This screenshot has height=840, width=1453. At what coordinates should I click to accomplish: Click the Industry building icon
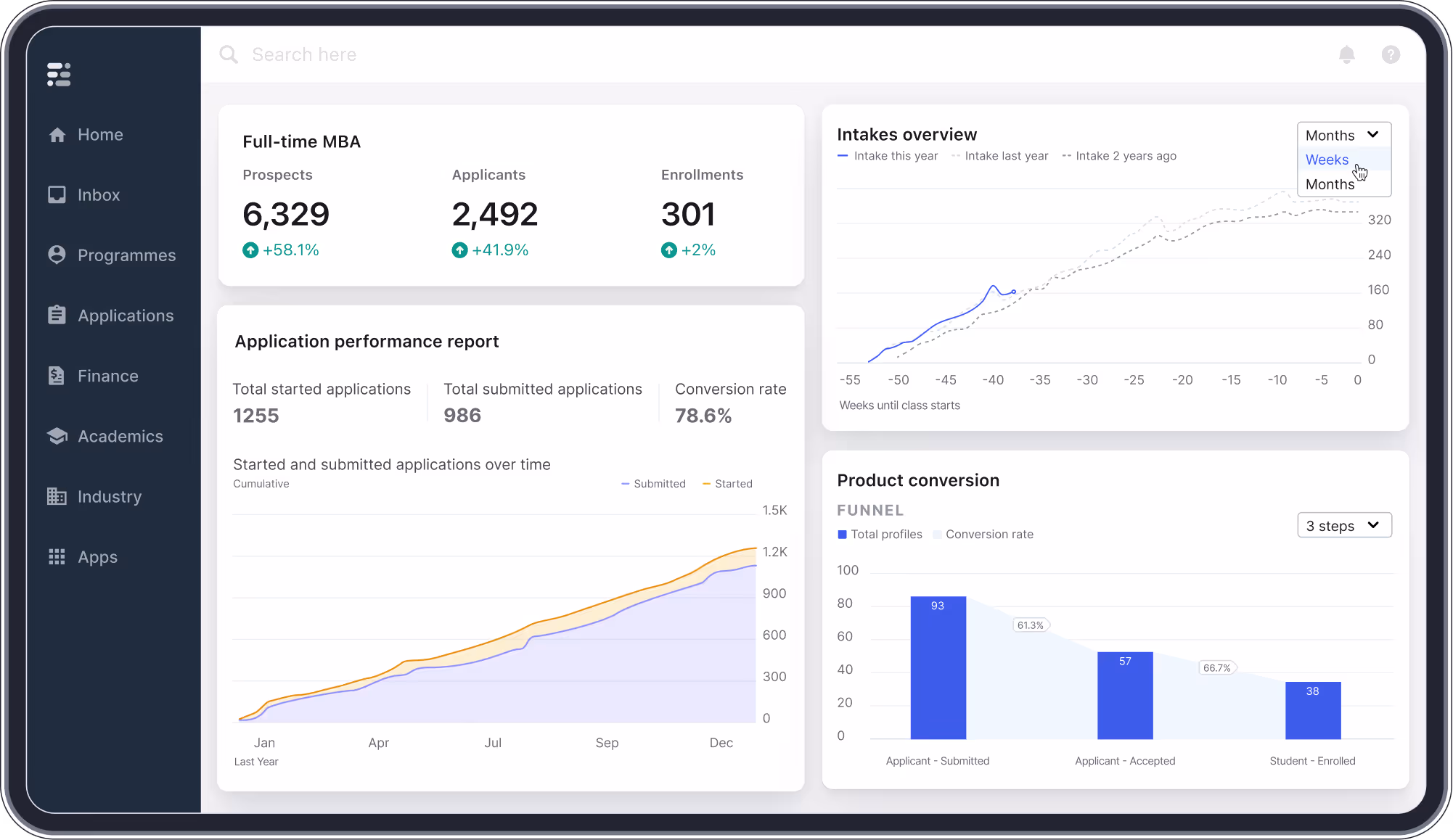coord(57,496)
